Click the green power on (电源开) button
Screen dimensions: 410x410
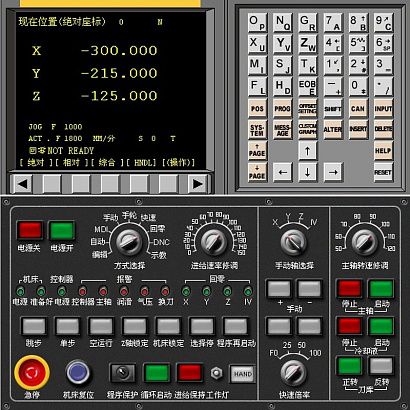62,230
